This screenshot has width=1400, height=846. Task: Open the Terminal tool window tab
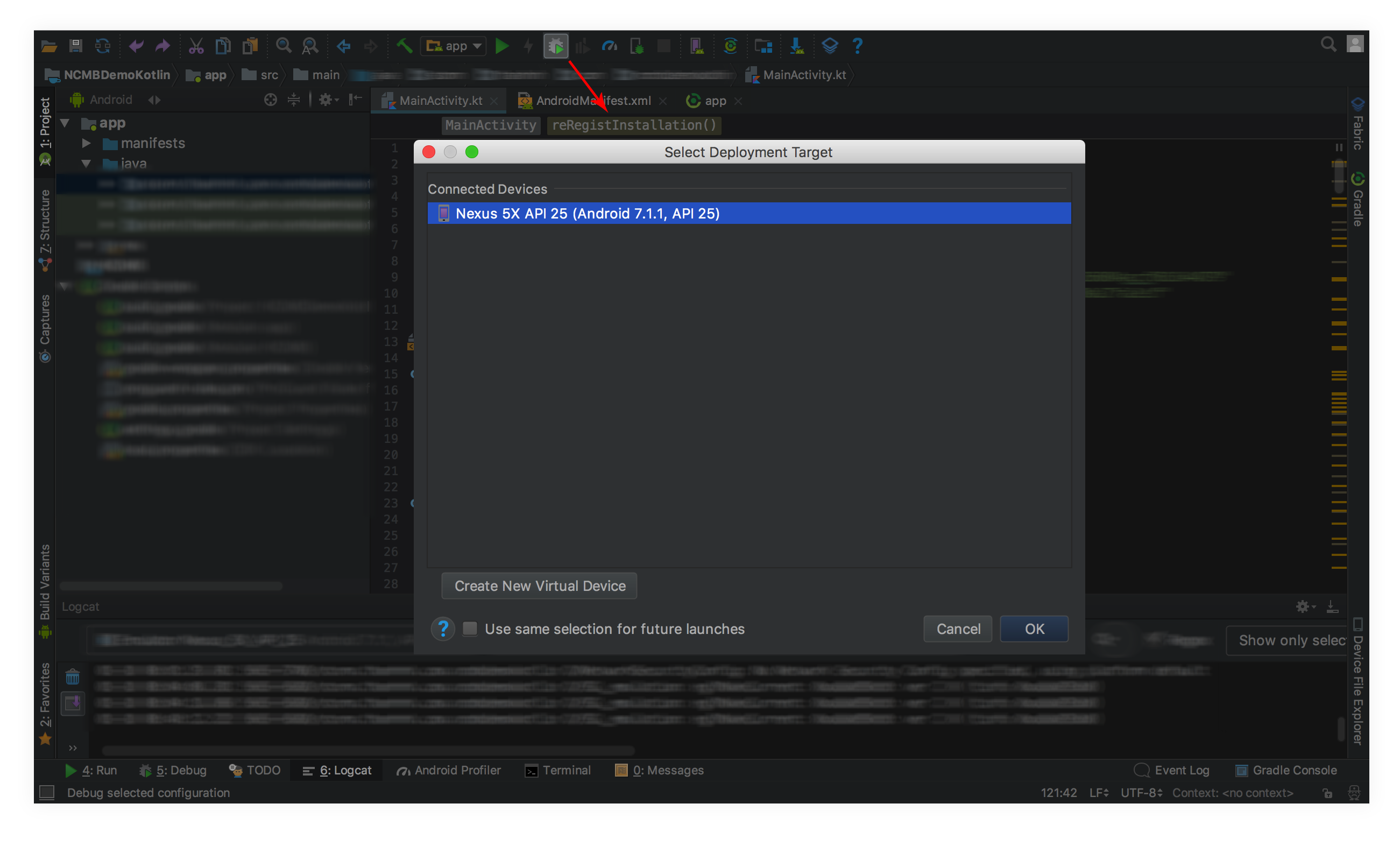558,770
